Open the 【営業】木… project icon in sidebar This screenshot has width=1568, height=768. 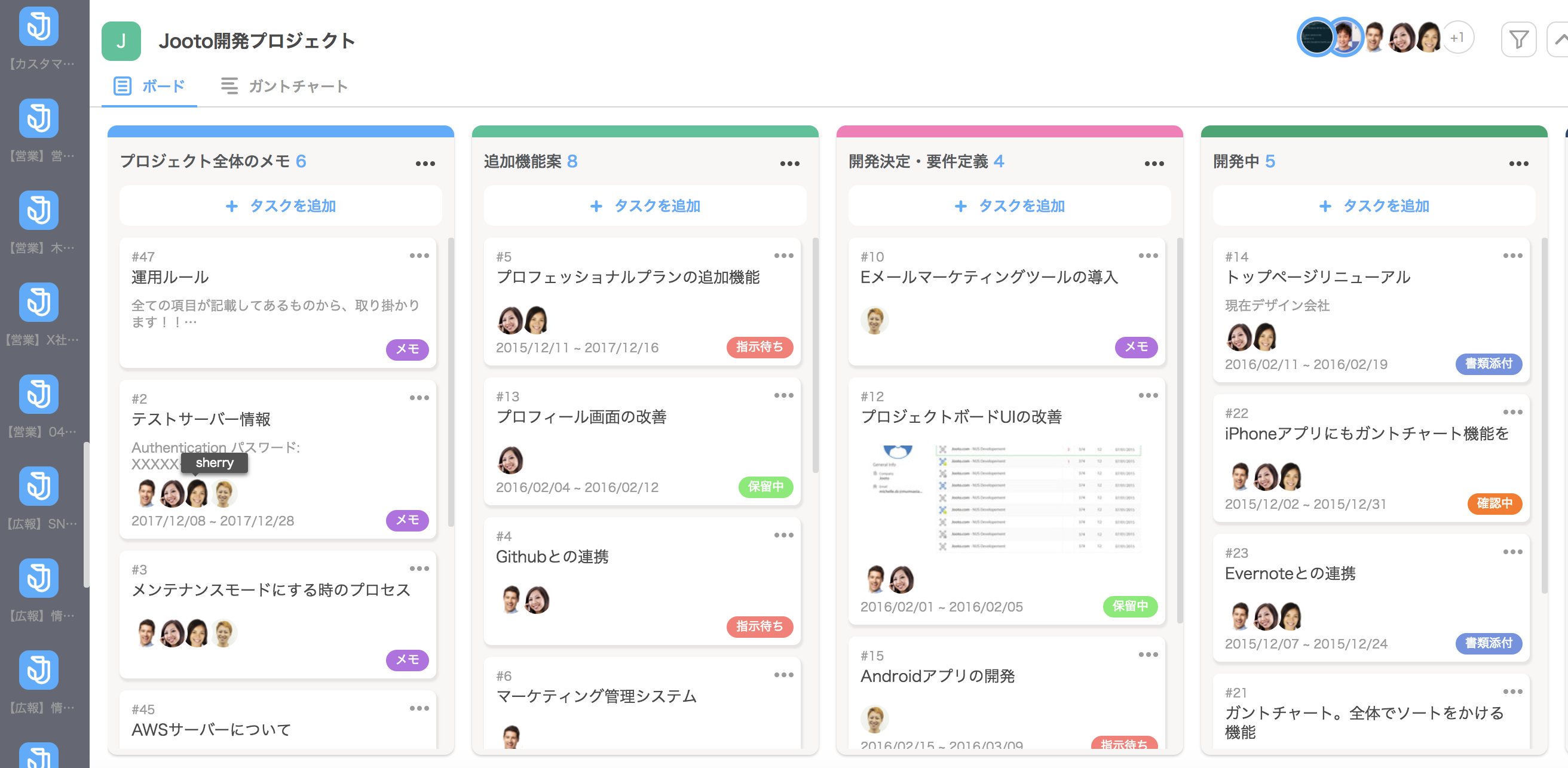(x=38, y=210)
